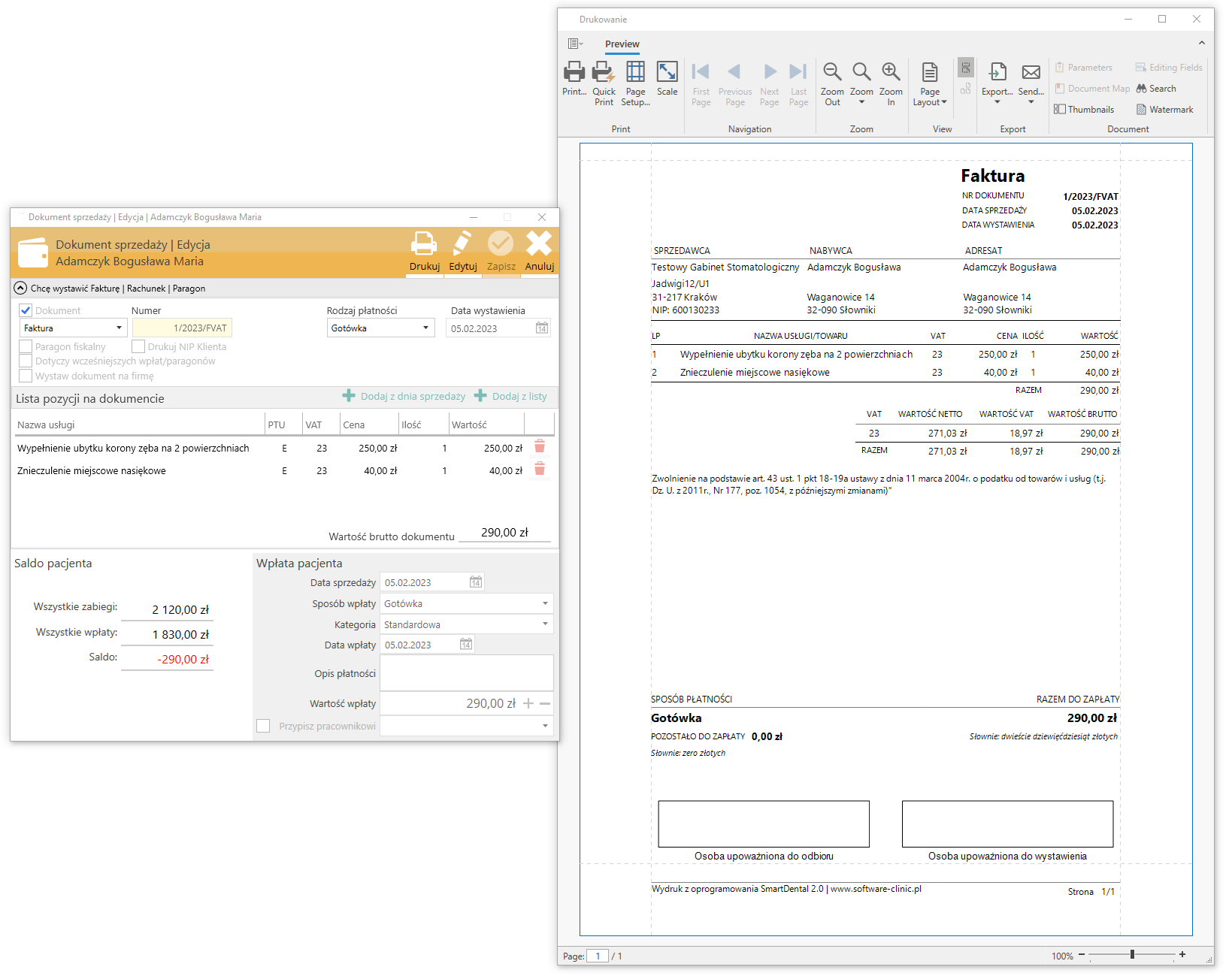Click the Zoom Out magnifier

[832, 83]
